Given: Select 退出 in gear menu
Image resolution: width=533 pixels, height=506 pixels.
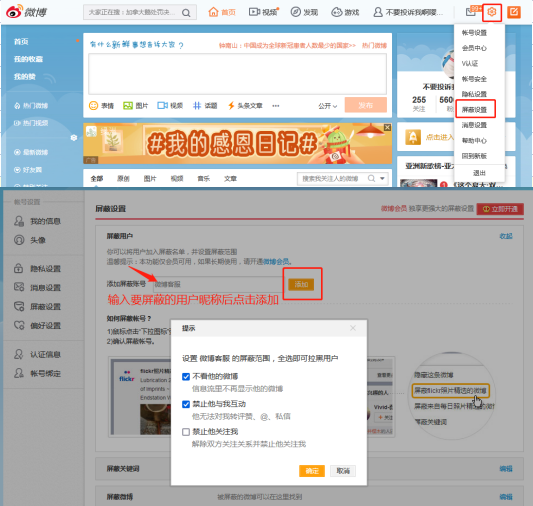Looking at the screenshot, I should (x=479, y=173).
